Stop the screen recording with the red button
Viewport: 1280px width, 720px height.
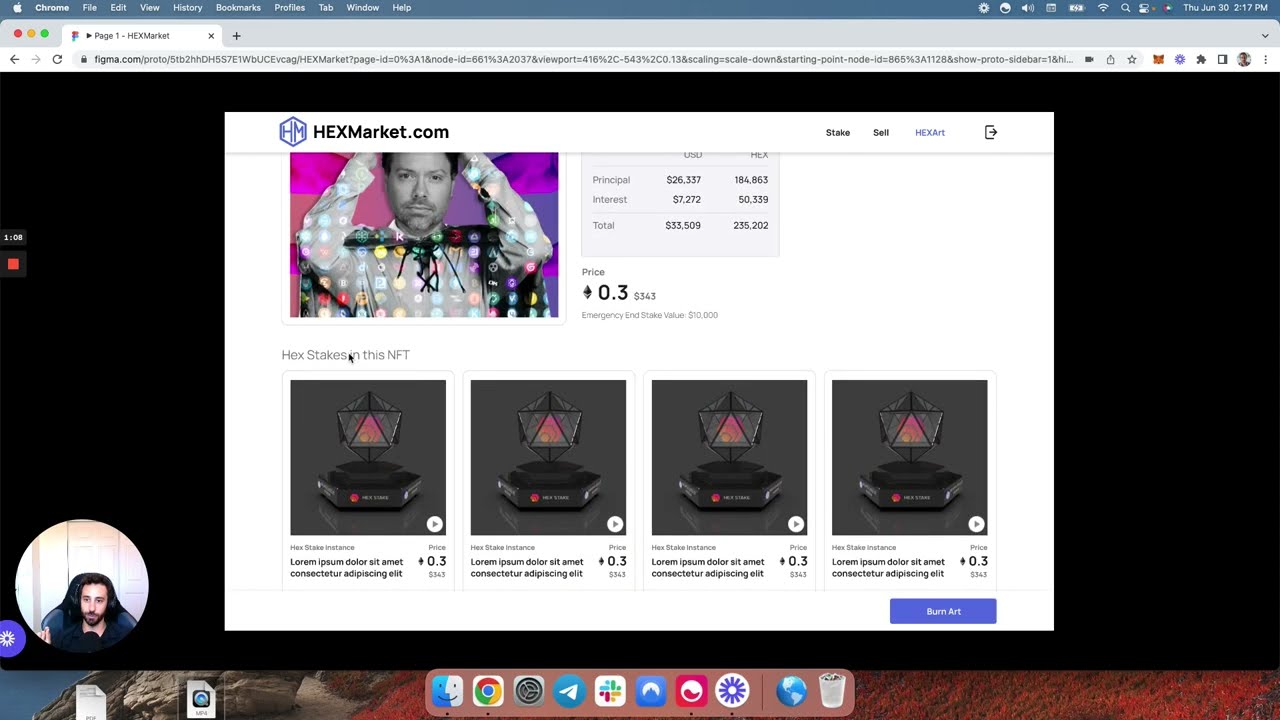(13, 264)
